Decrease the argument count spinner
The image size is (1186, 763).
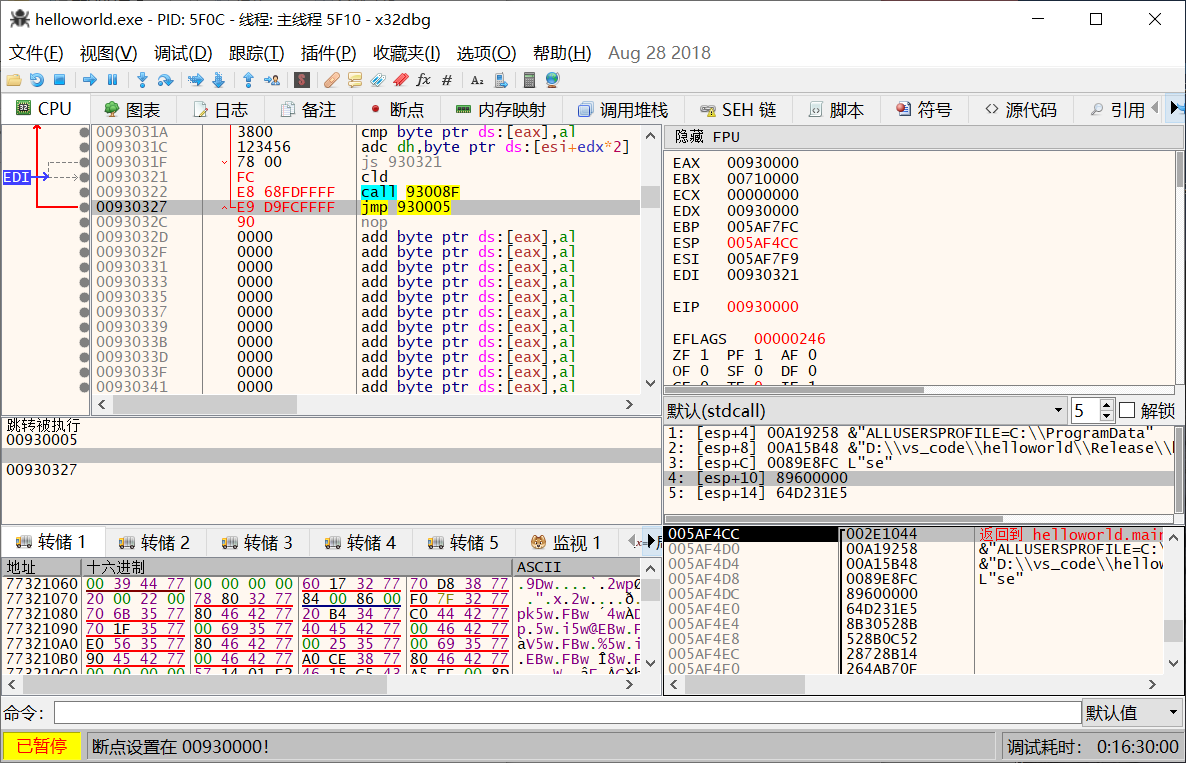[x=1107, y=416]
